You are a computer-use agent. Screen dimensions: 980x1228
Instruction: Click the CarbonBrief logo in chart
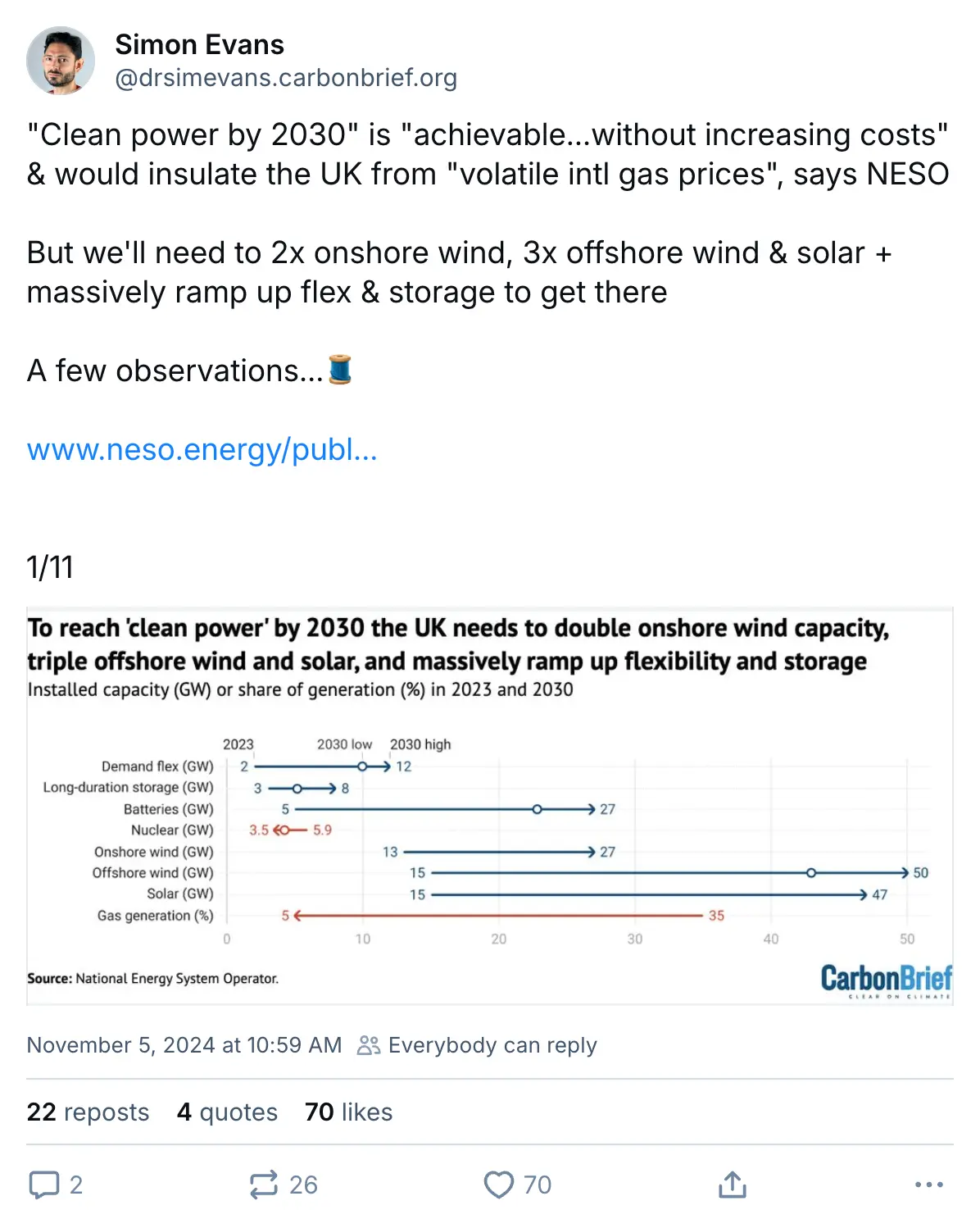click(886, 980)
